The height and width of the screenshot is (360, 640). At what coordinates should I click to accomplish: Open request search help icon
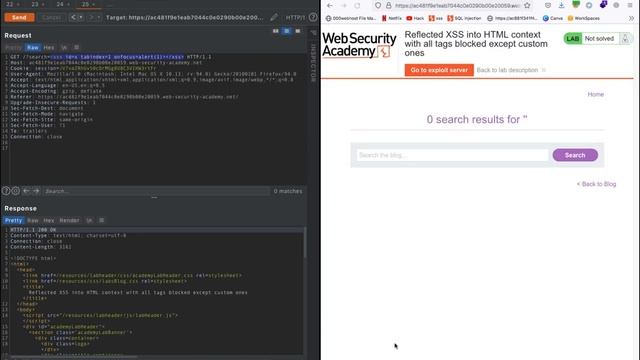(6, 191)
